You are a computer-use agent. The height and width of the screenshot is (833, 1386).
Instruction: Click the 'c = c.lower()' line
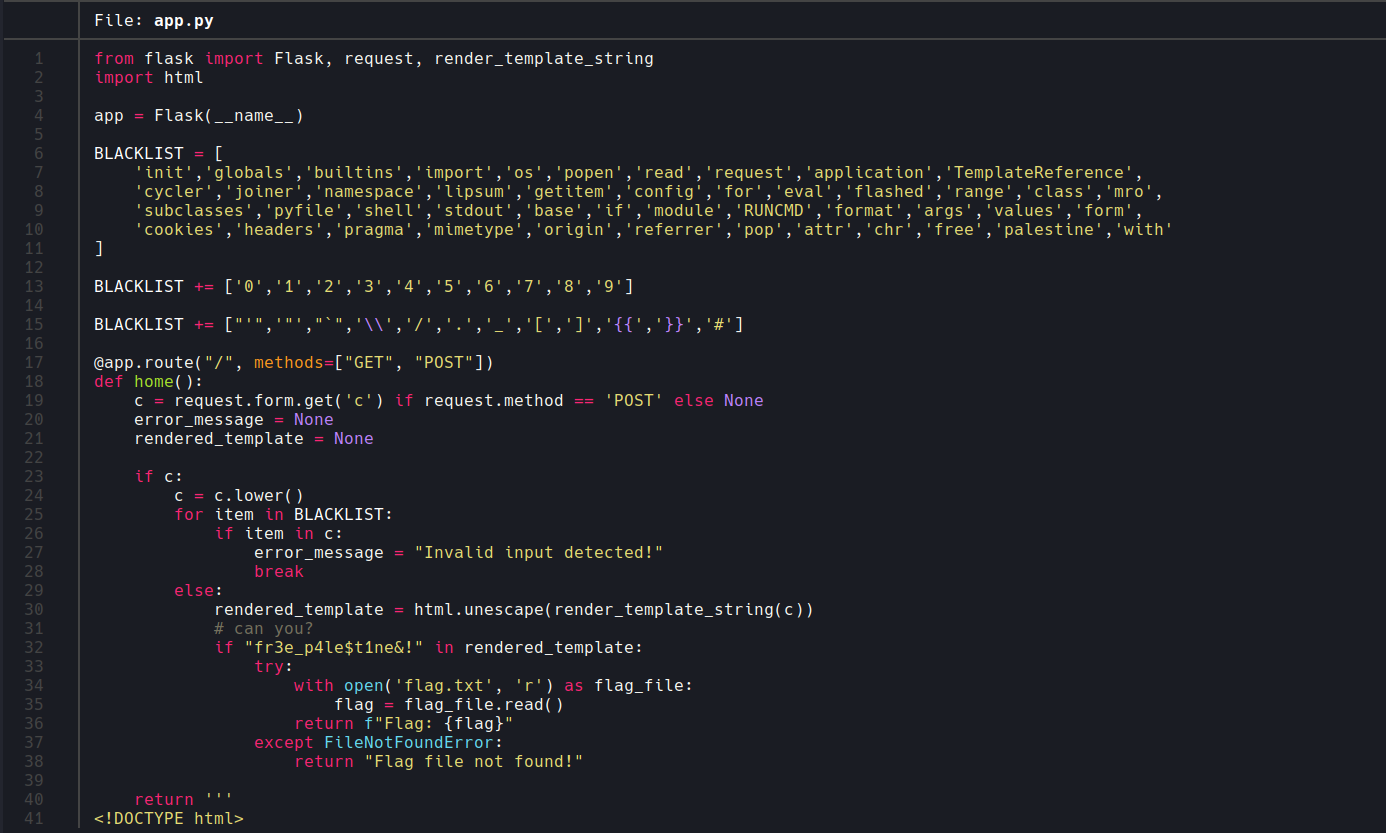pyautogui.click(x=239, y=495)
